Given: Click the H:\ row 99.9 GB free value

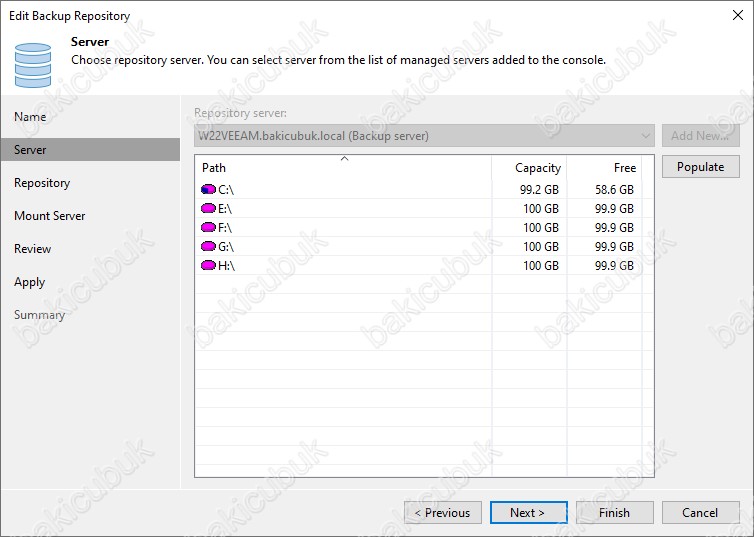Looking at the screenshot, I should click(614, 265).
